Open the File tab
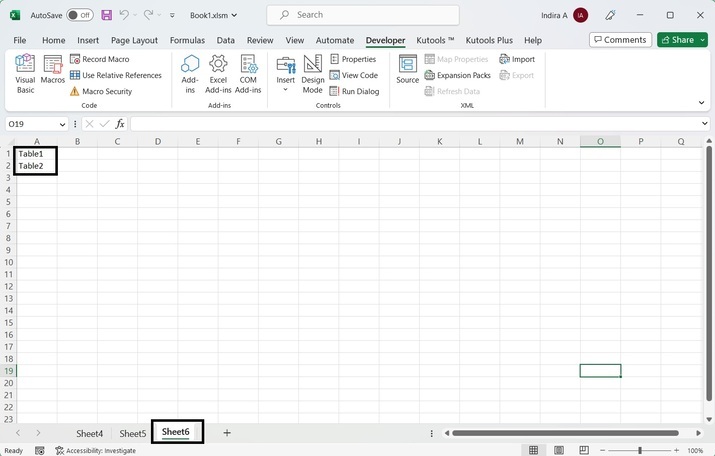 coord(20,40)
